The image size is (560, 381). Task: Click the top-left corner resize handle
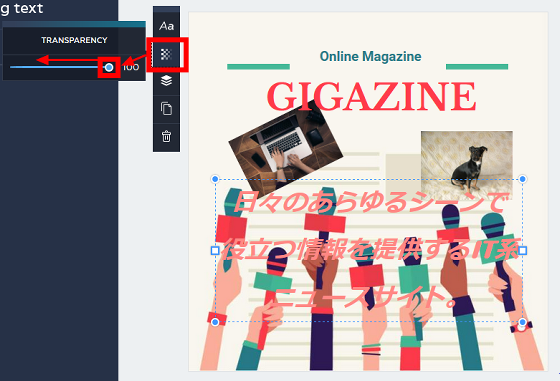[215, 179]
